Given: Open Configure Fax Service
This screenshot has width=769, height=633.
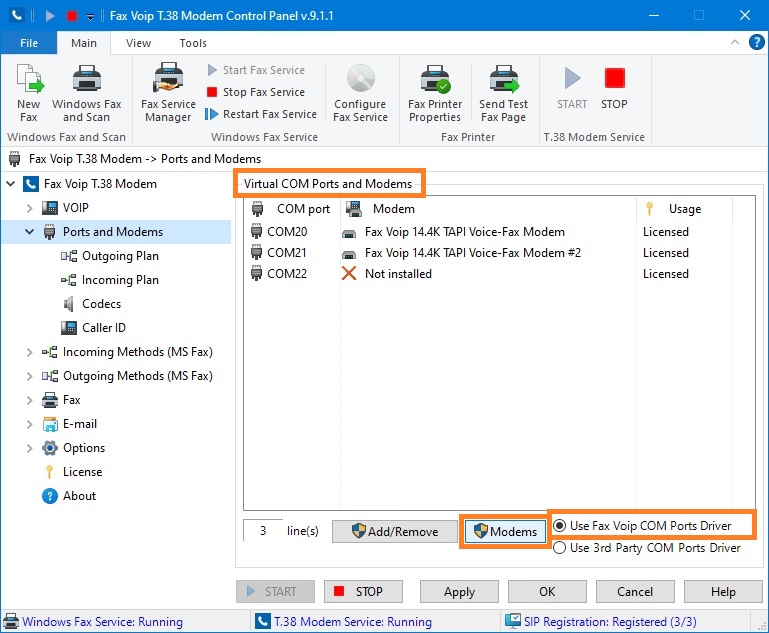Looking at the screenshot, I should click(360, 93).
